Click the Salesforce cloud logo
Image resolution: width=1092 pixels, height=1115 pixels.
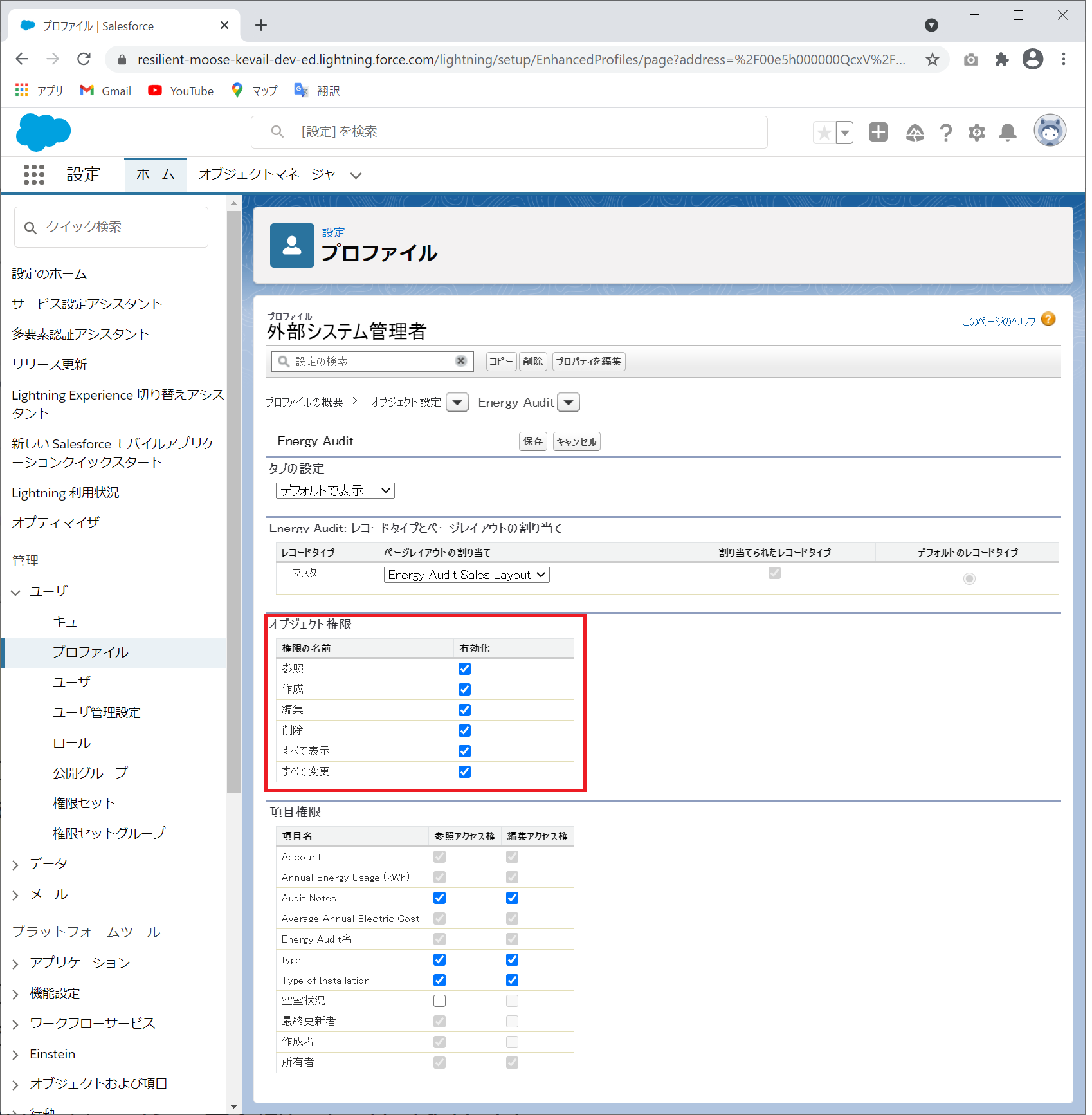(43, 132)
